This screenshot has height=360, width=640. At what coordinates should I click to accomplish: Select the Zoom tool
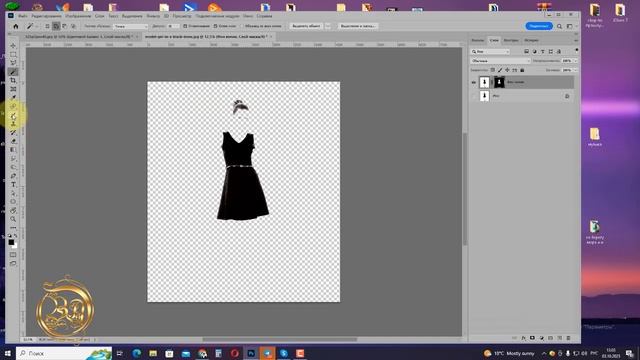(13, 219)
